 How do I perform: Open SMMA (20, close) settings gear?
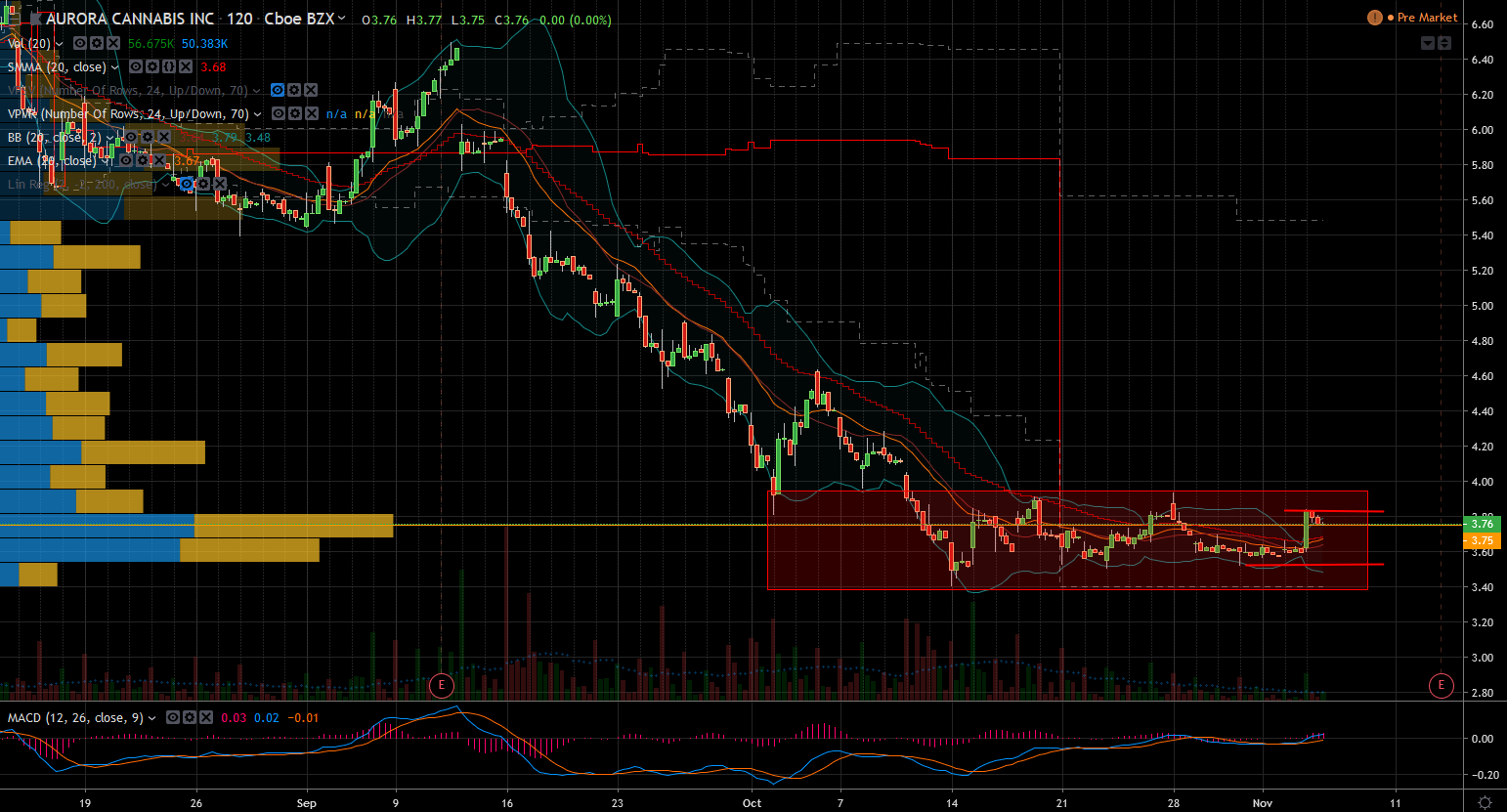(x=152, y=67)
